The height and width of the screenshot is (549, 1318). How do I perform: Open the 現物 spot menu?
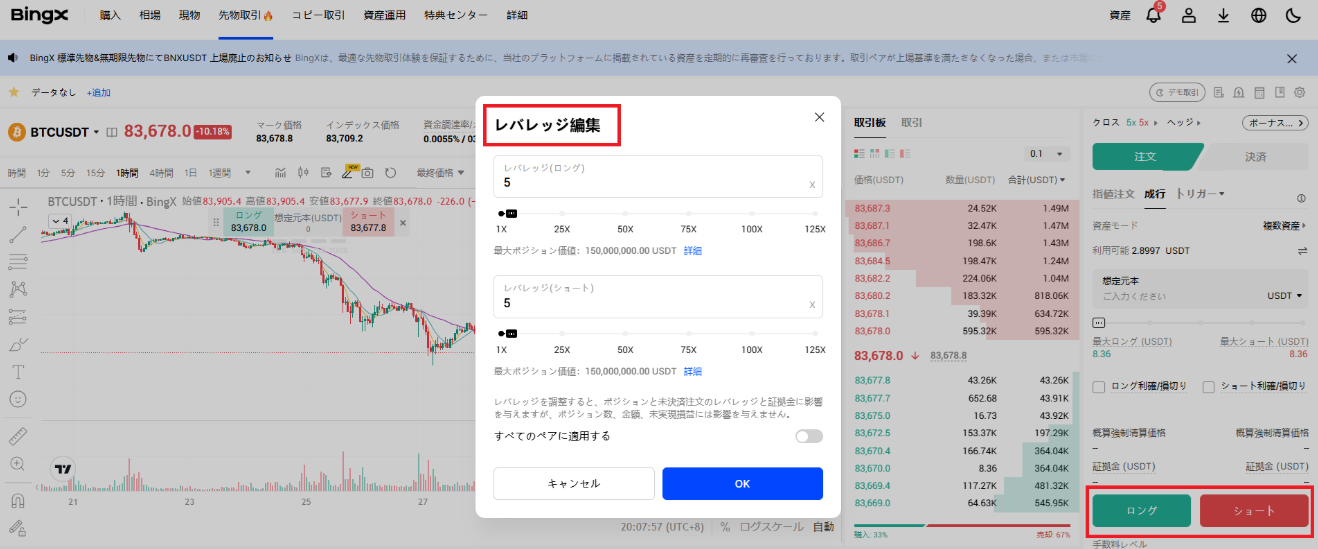pos(189,16)
